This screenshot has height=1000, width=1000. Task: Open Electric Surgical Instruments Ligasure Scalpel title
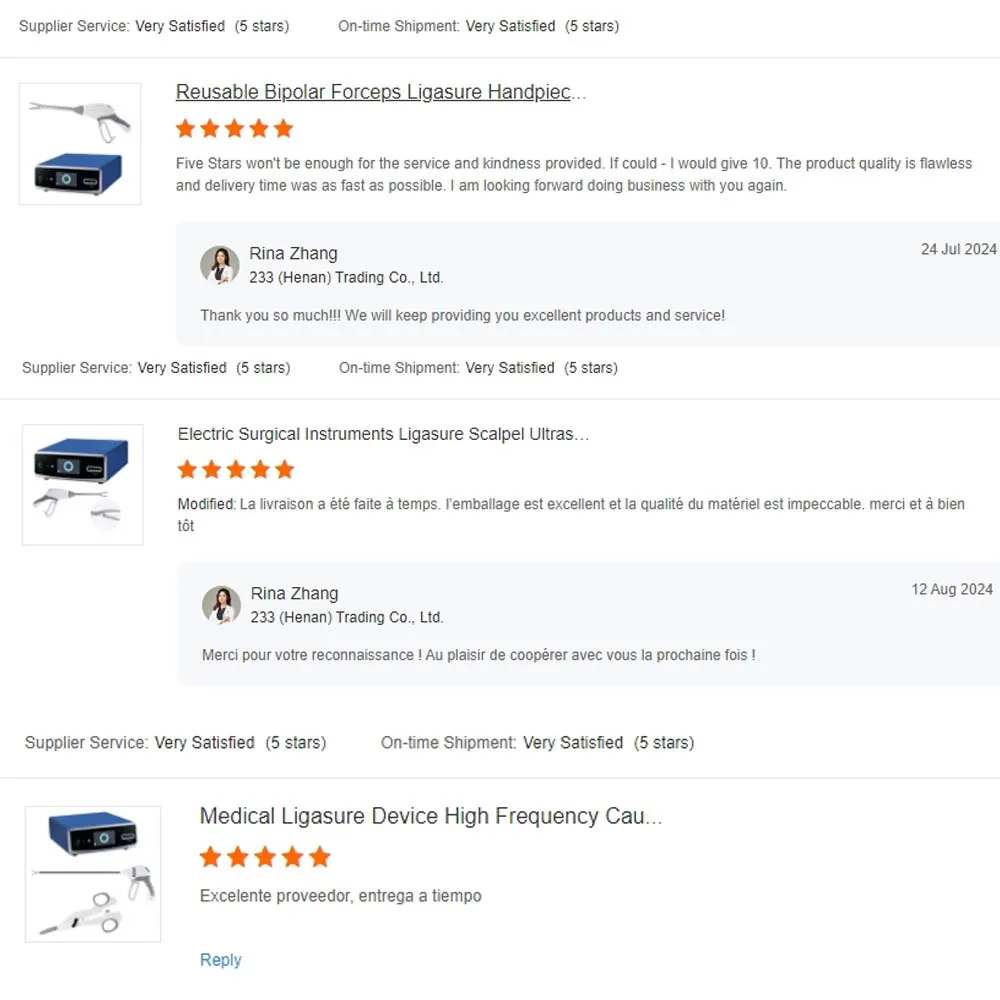click(383, 434)
